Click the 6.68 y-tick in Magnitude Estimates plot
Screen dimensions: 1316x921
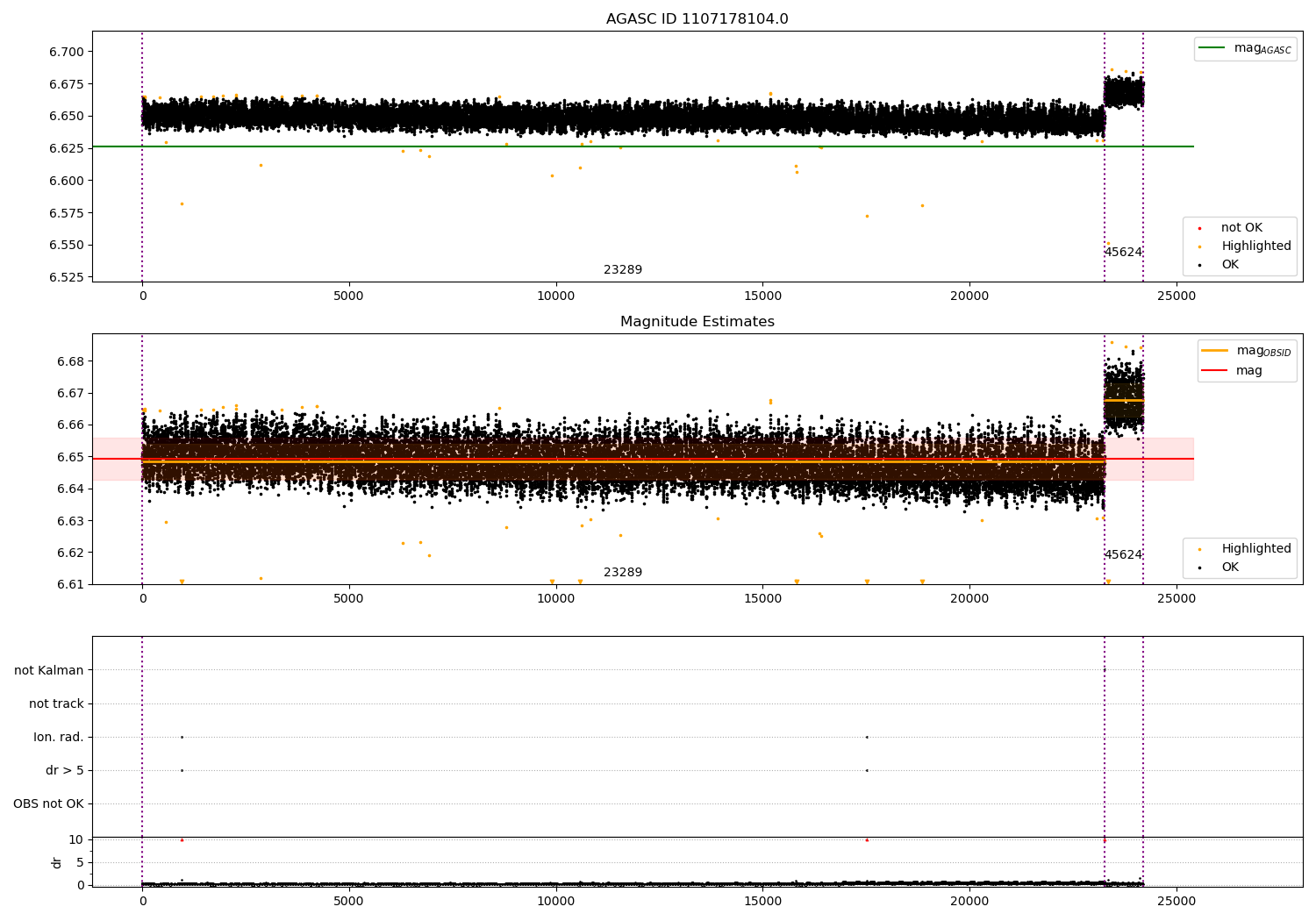point(70,361)
